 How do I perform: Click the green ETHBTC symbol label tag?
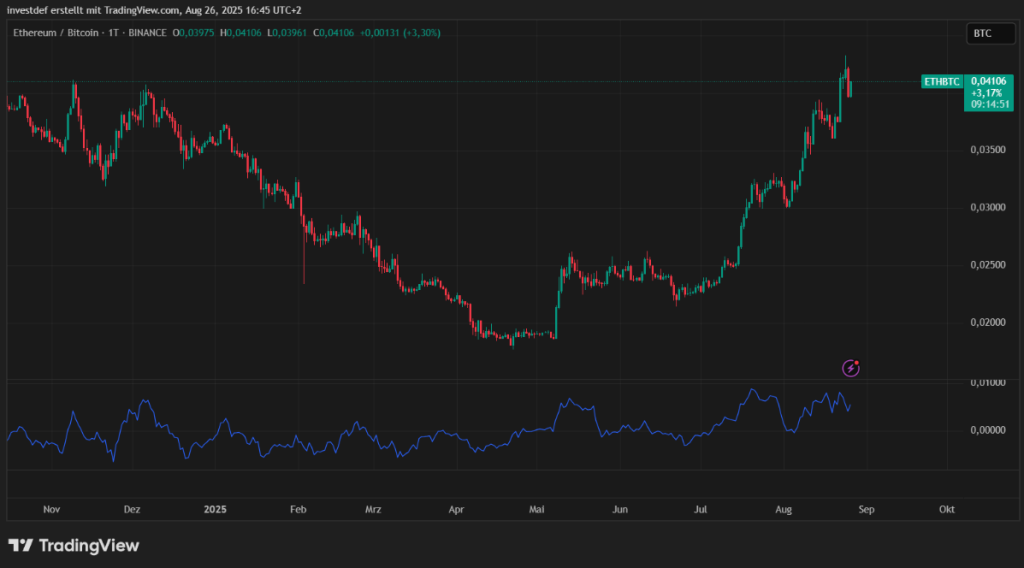coord(941,81)
